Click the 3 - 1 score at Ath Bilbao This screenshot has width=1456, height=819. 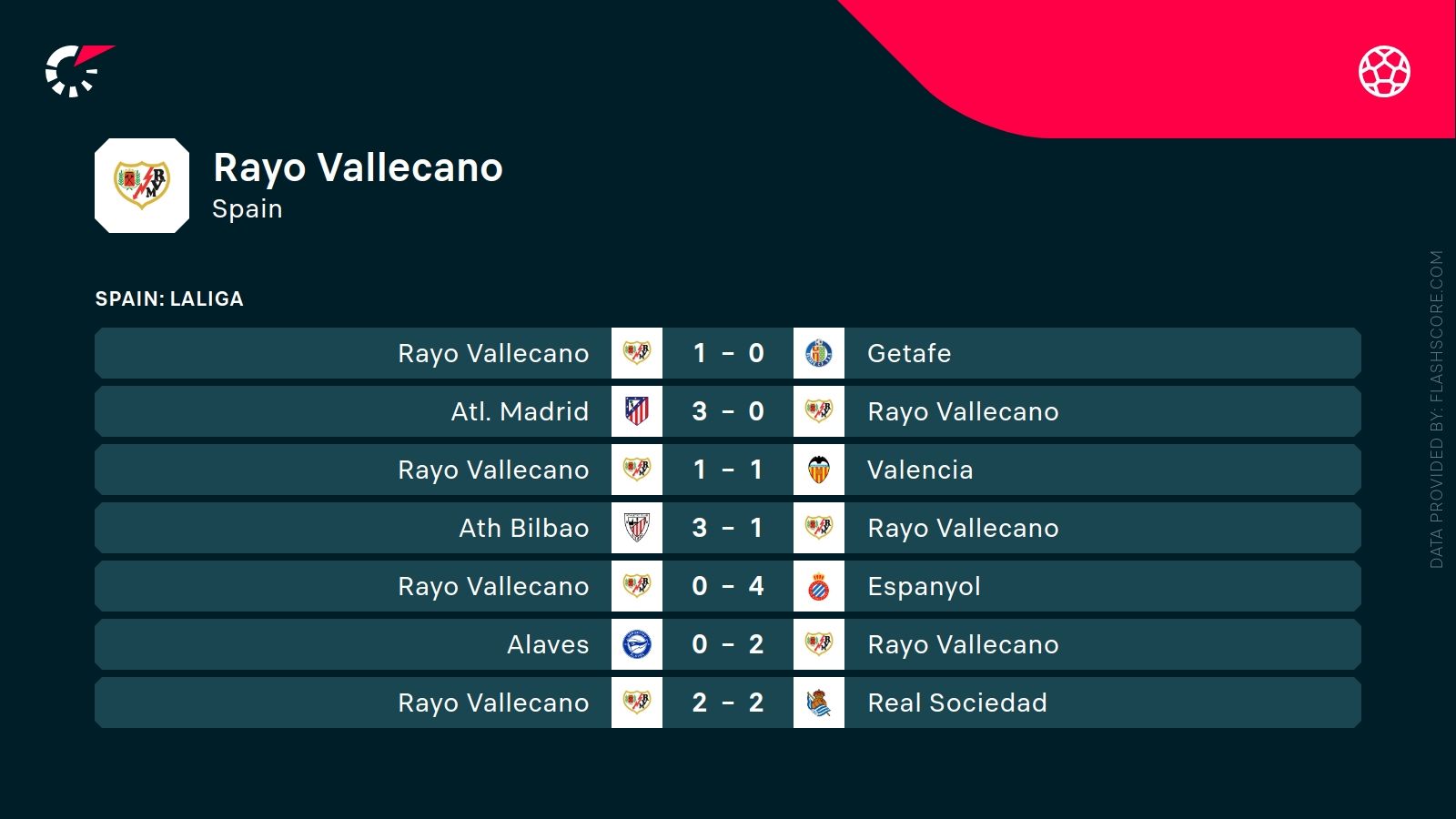728,528
